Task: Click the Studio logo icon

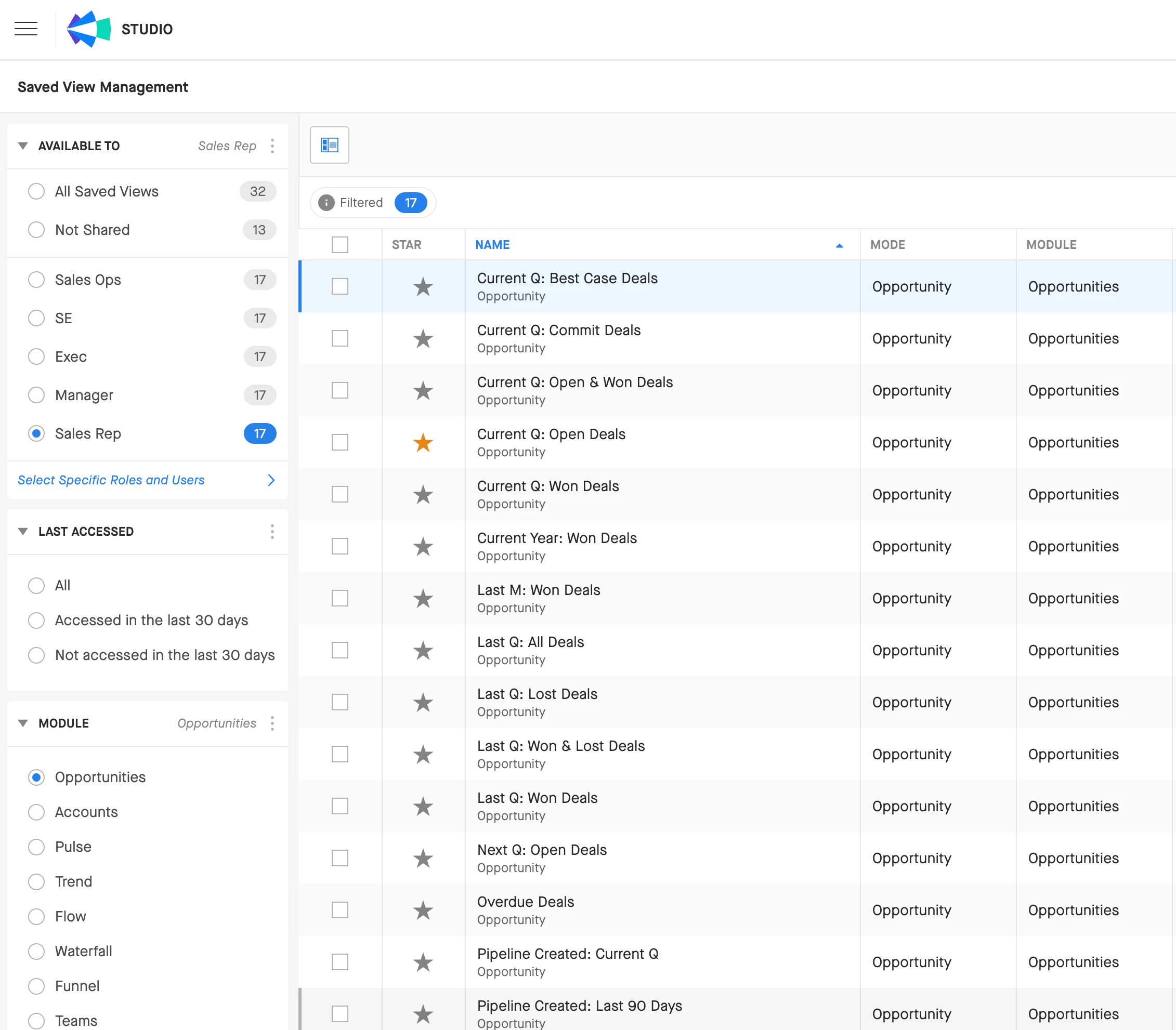Action: point(88,29)
